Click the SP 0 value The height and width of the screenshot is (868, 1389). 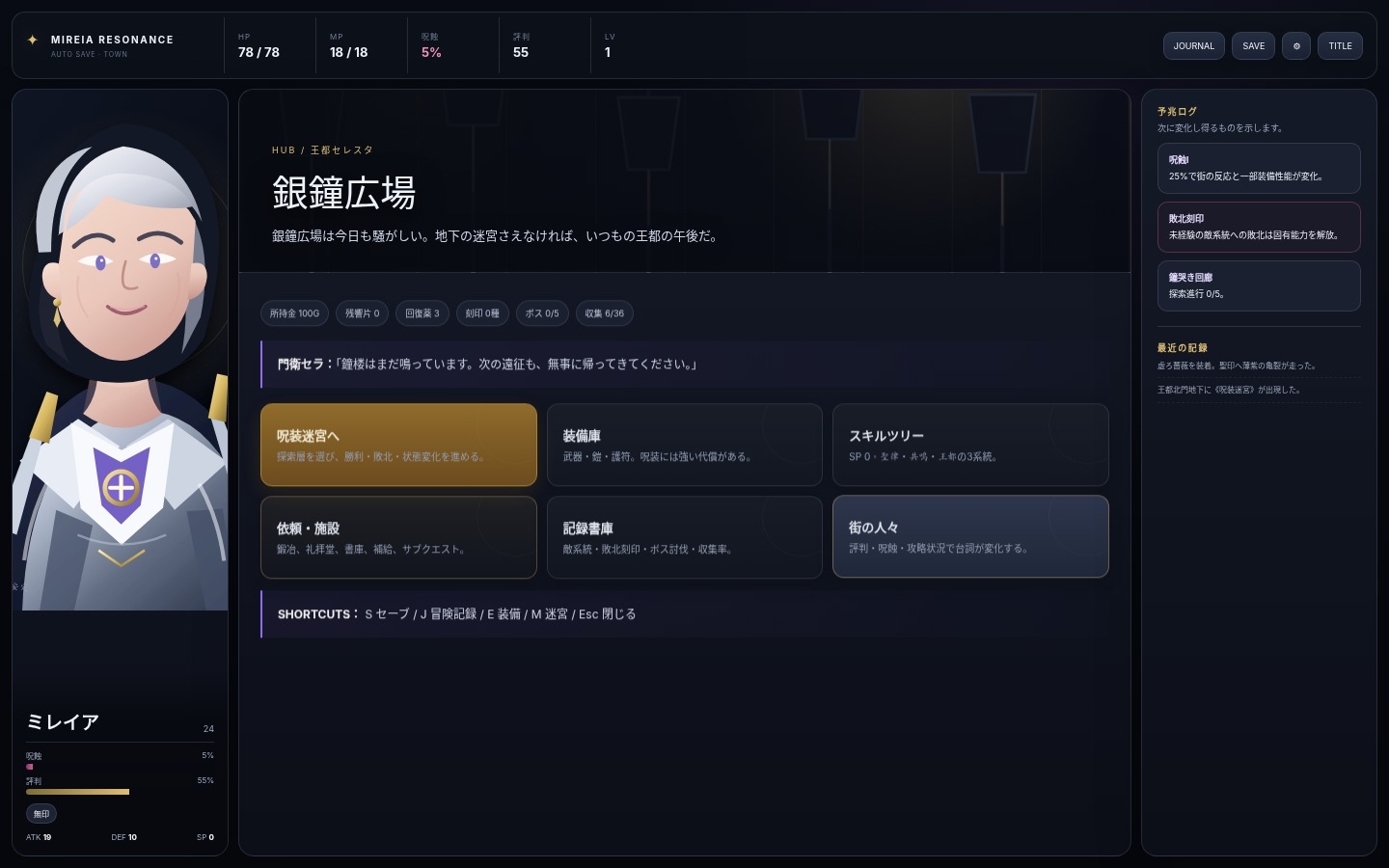click(x=205, y=837)
